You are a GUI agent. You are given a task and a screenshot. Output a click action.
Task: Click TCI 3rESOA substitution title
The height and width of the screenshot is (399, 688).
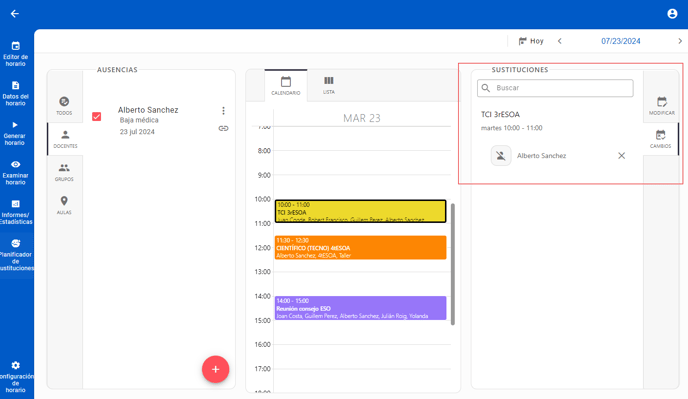click(500, 114)
